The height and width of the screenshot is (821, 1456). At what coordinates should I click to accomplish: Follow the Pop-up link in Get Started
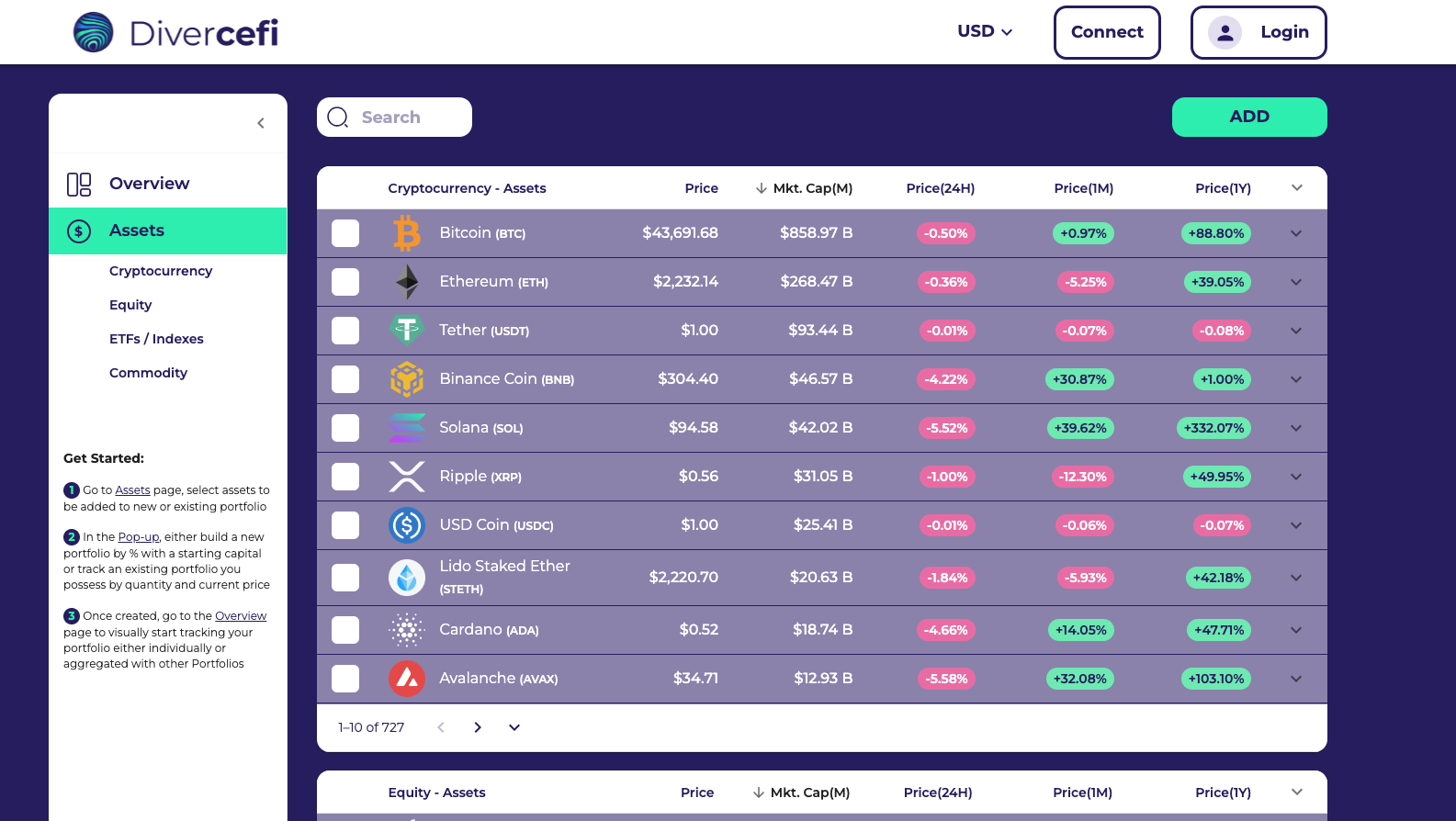(x=139, y=537)
